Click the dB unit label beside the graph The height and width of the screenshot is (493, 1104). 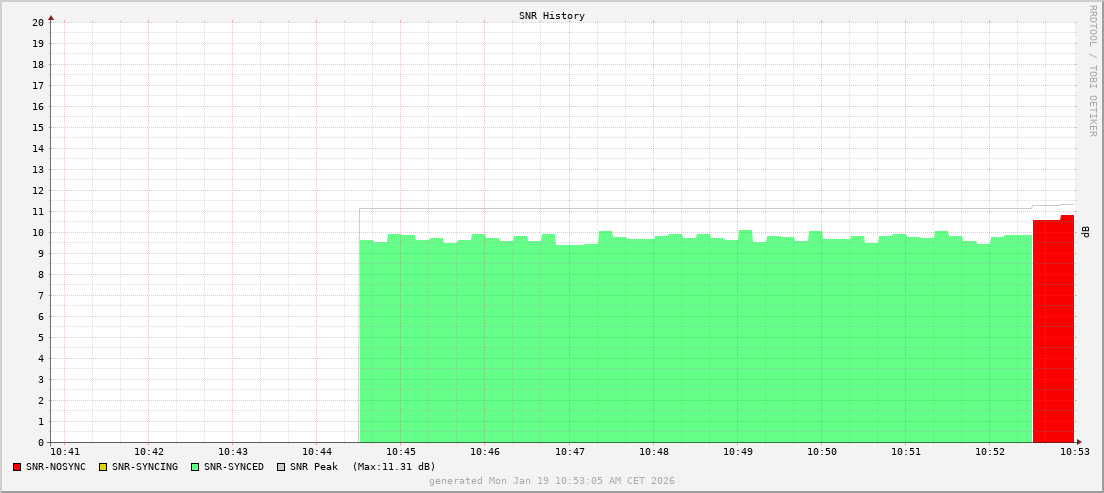tap(1085, 232)
